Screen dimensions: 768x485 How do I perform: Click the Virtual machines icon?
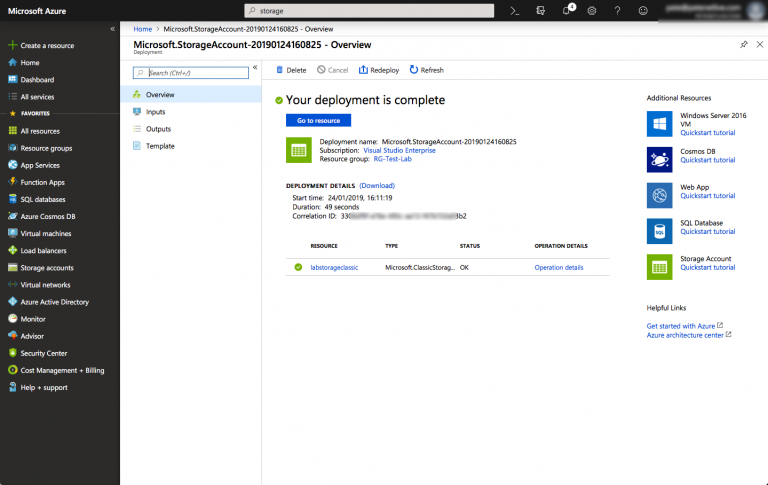[x=13, y=233]
